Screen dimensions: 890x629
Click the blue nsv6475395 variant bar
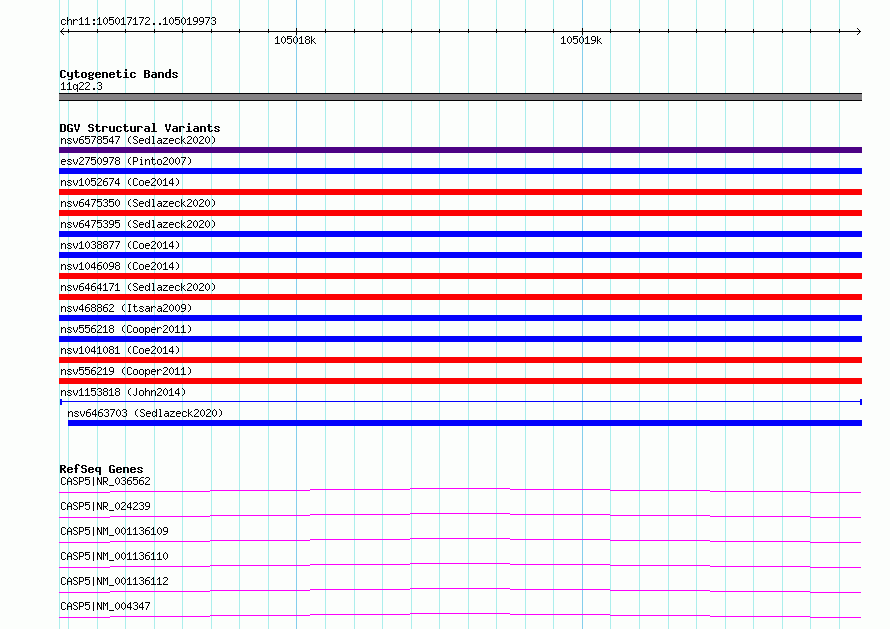pos(460,234)
